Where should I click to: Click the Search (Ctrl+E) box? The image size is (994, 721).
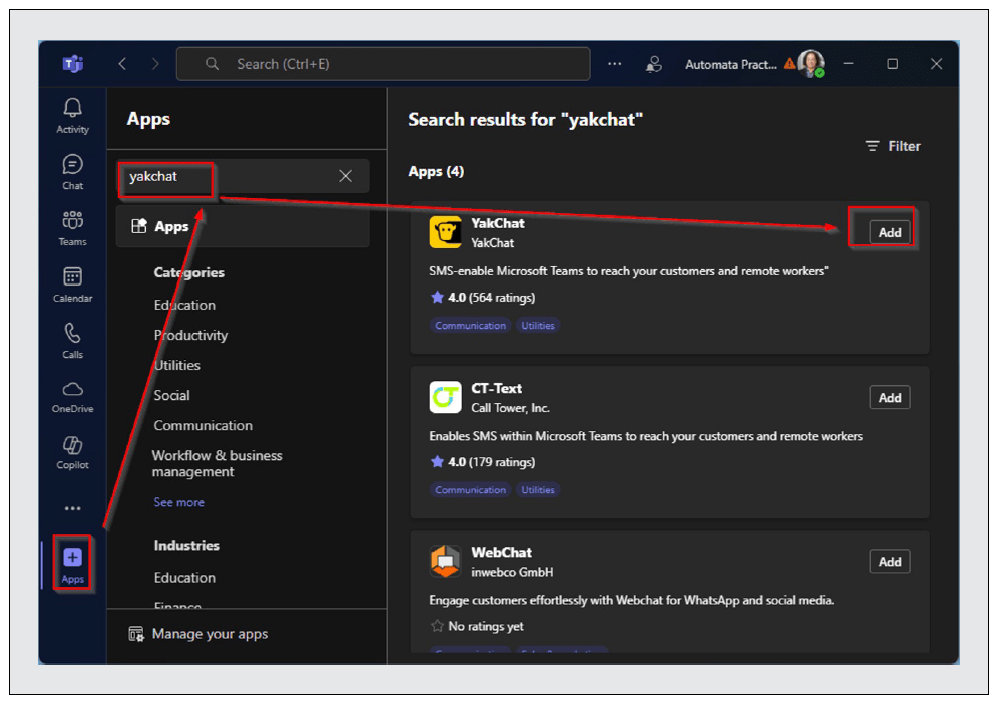click(382, 64)
